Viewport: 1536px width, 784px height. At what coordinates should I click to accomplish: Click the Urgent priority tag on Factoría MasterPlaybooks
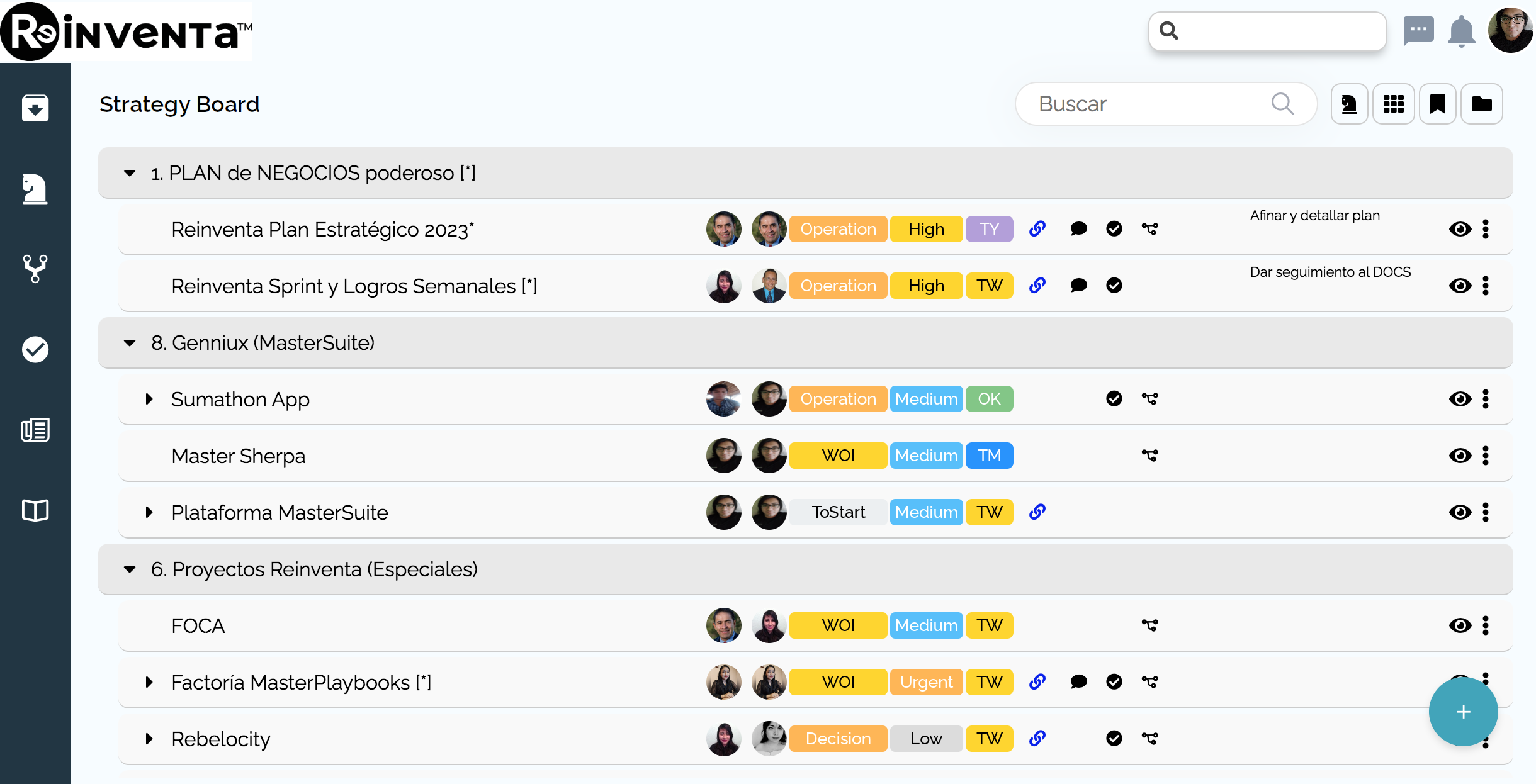point(926,682)
